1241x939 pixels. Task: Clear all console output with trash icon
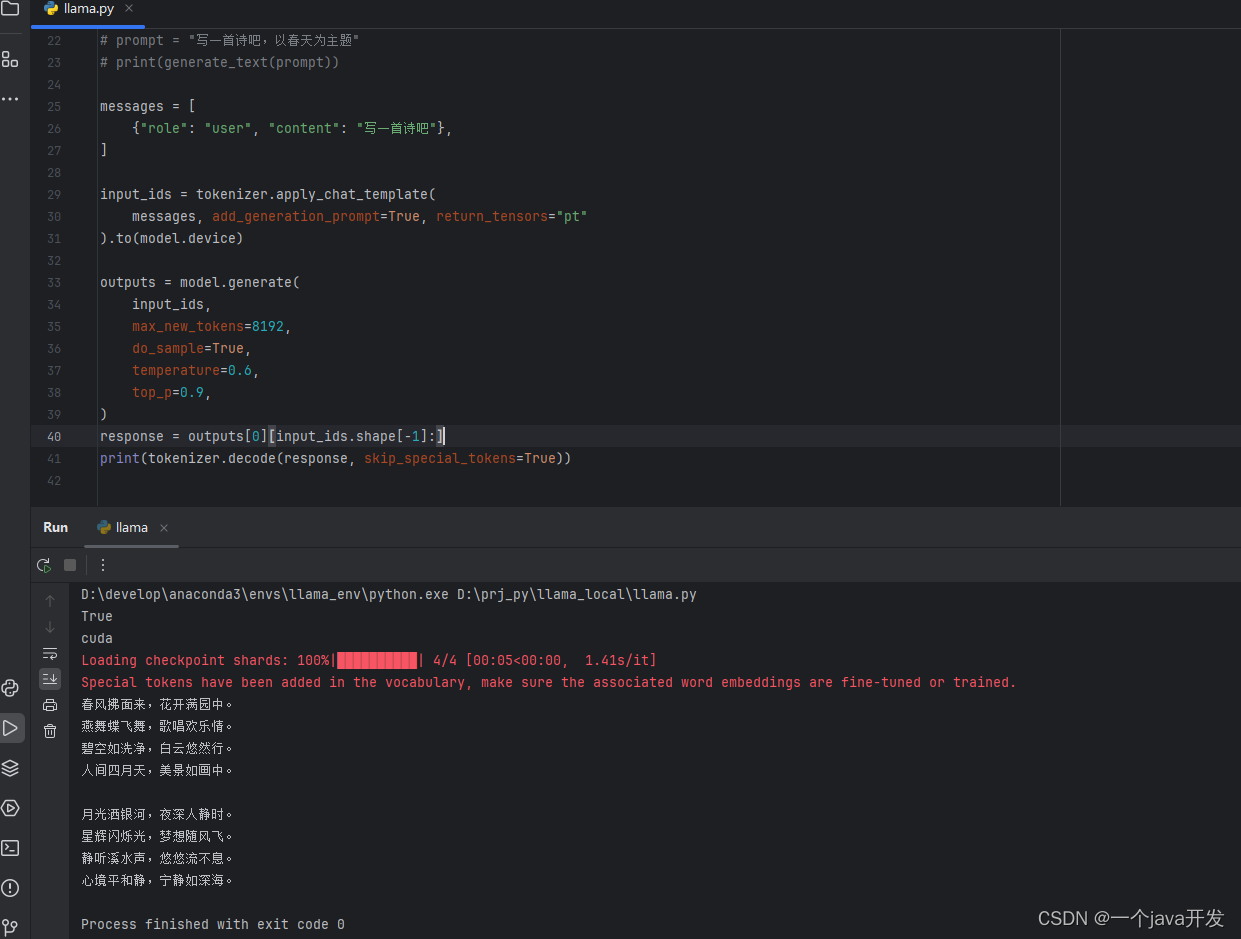coord(50,731)
